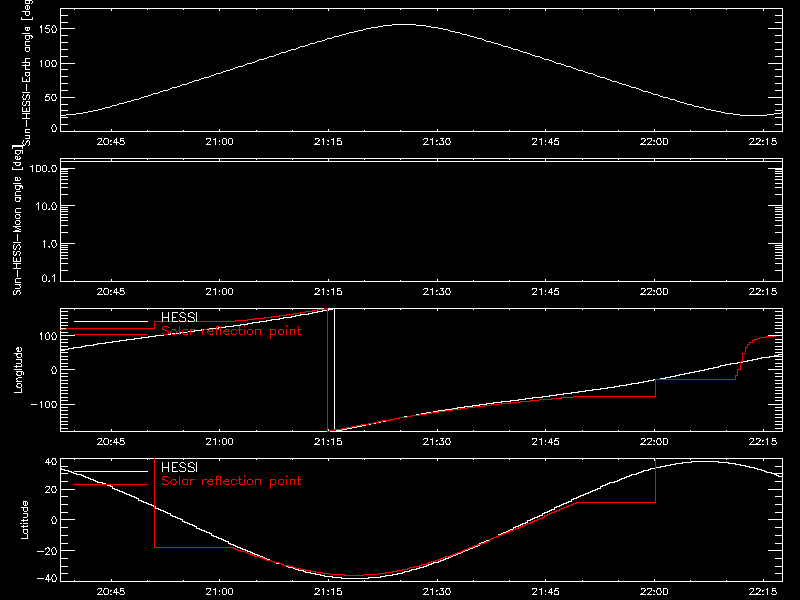Open 22:00 label under Latitude plot

point(654,592)
